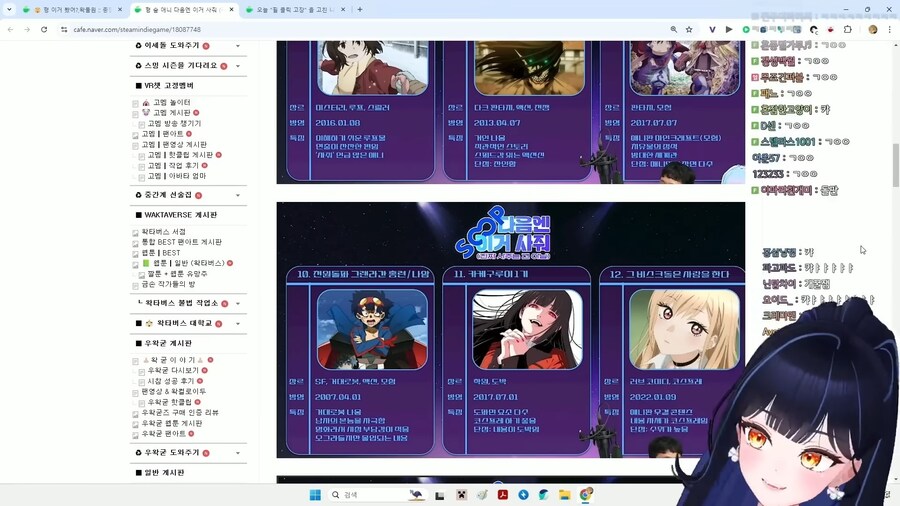Open the teal taskbar app left of File Explorer
900x506 pixels.
[544, 495]
